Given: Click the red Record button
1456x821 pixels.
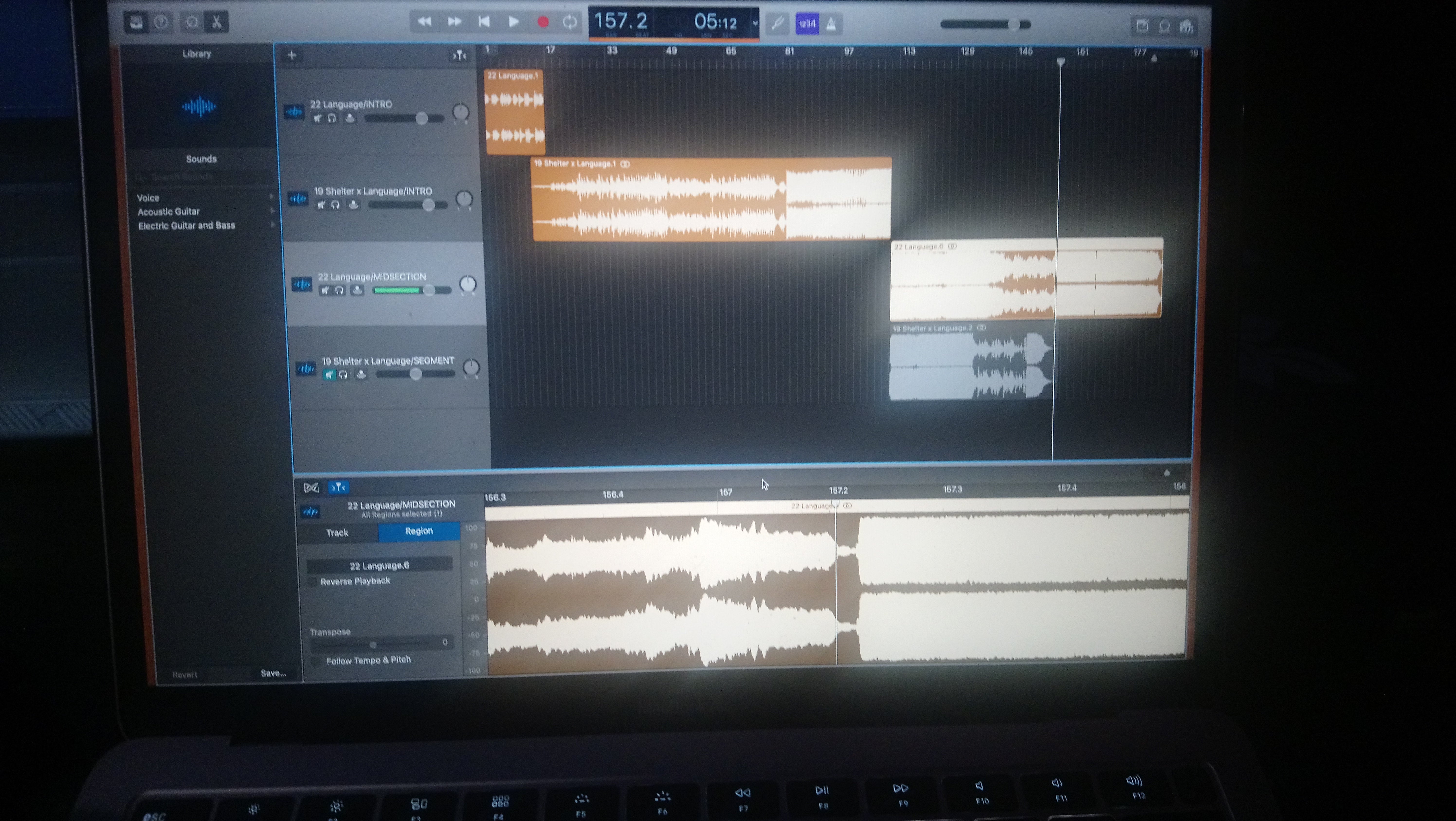Looking at the screenshot, I should pyautogui.click(x=543, y=22).
